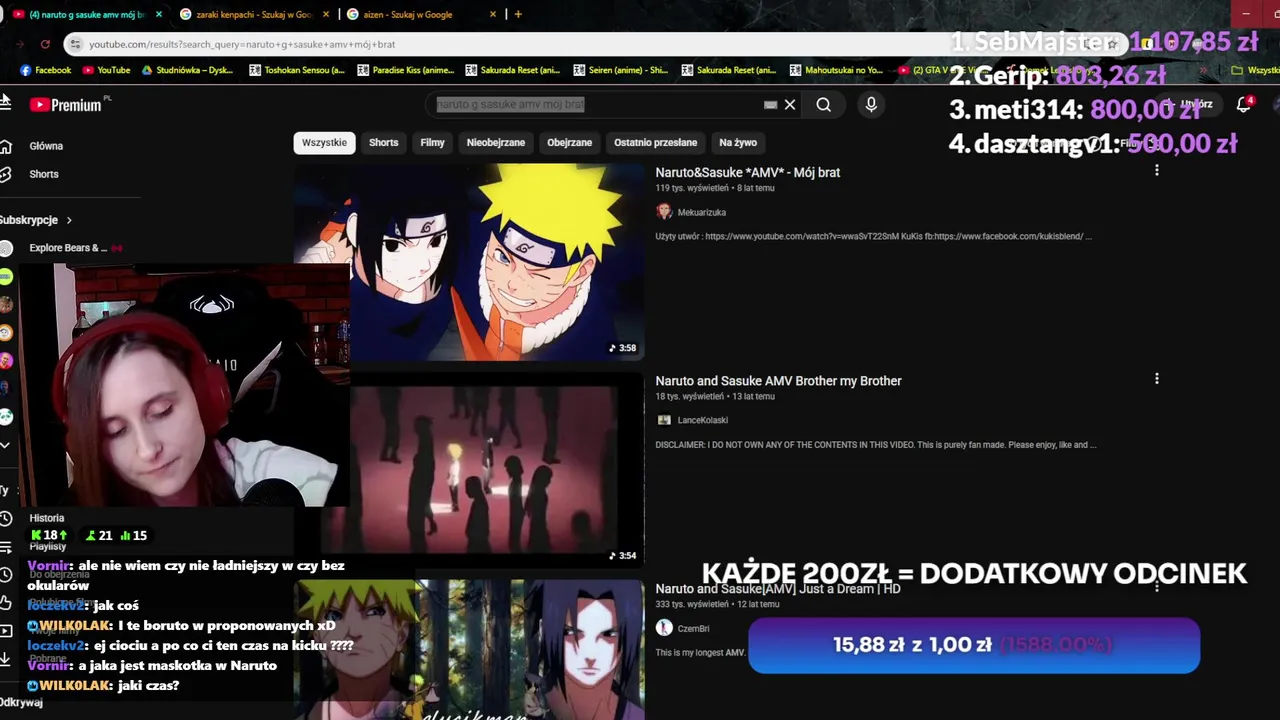
Task: Open site info icon in address bar
Action: pos(74,44)
